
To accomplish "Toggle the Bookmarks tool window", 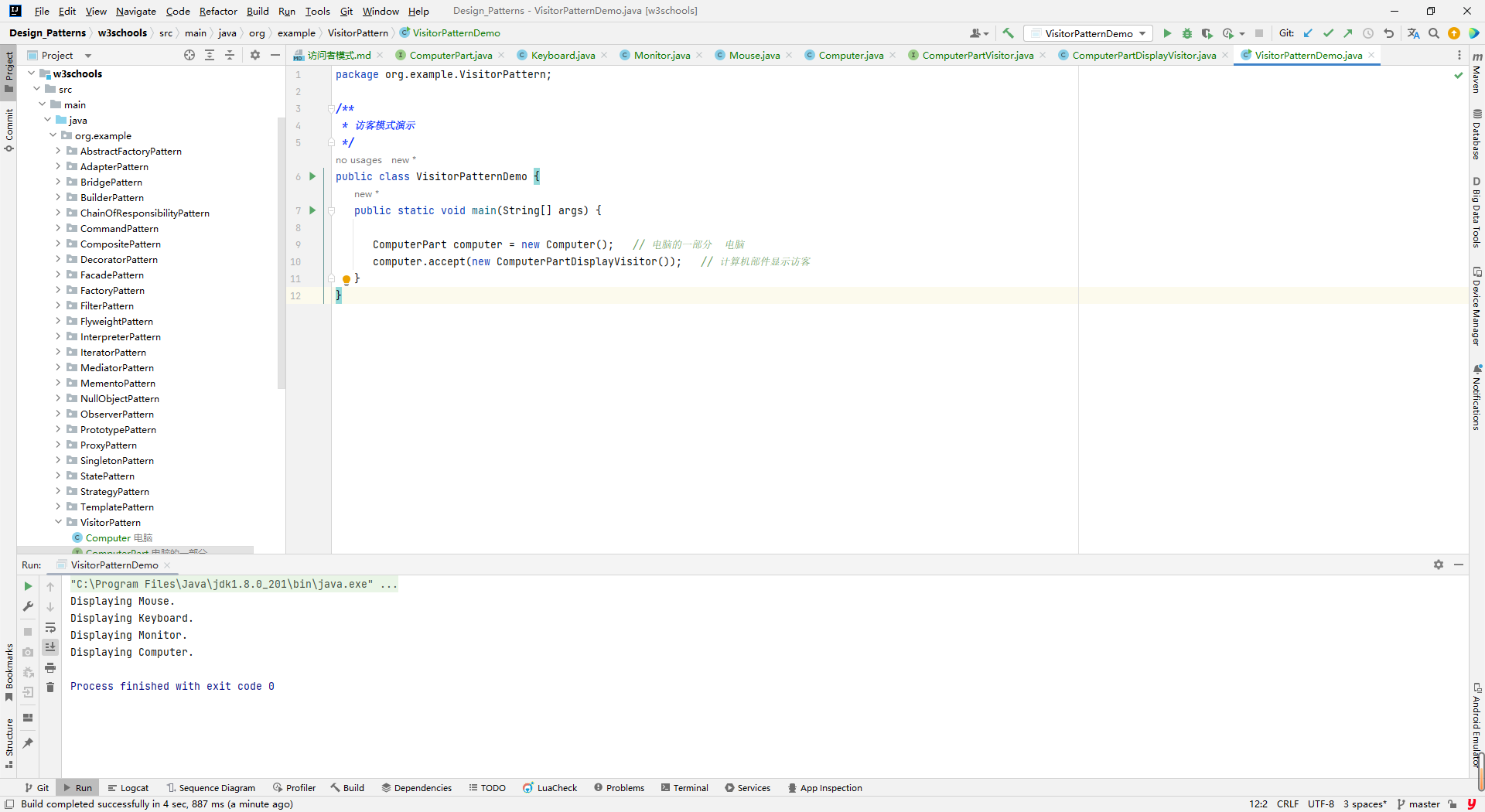I will [x=9, y=671].
